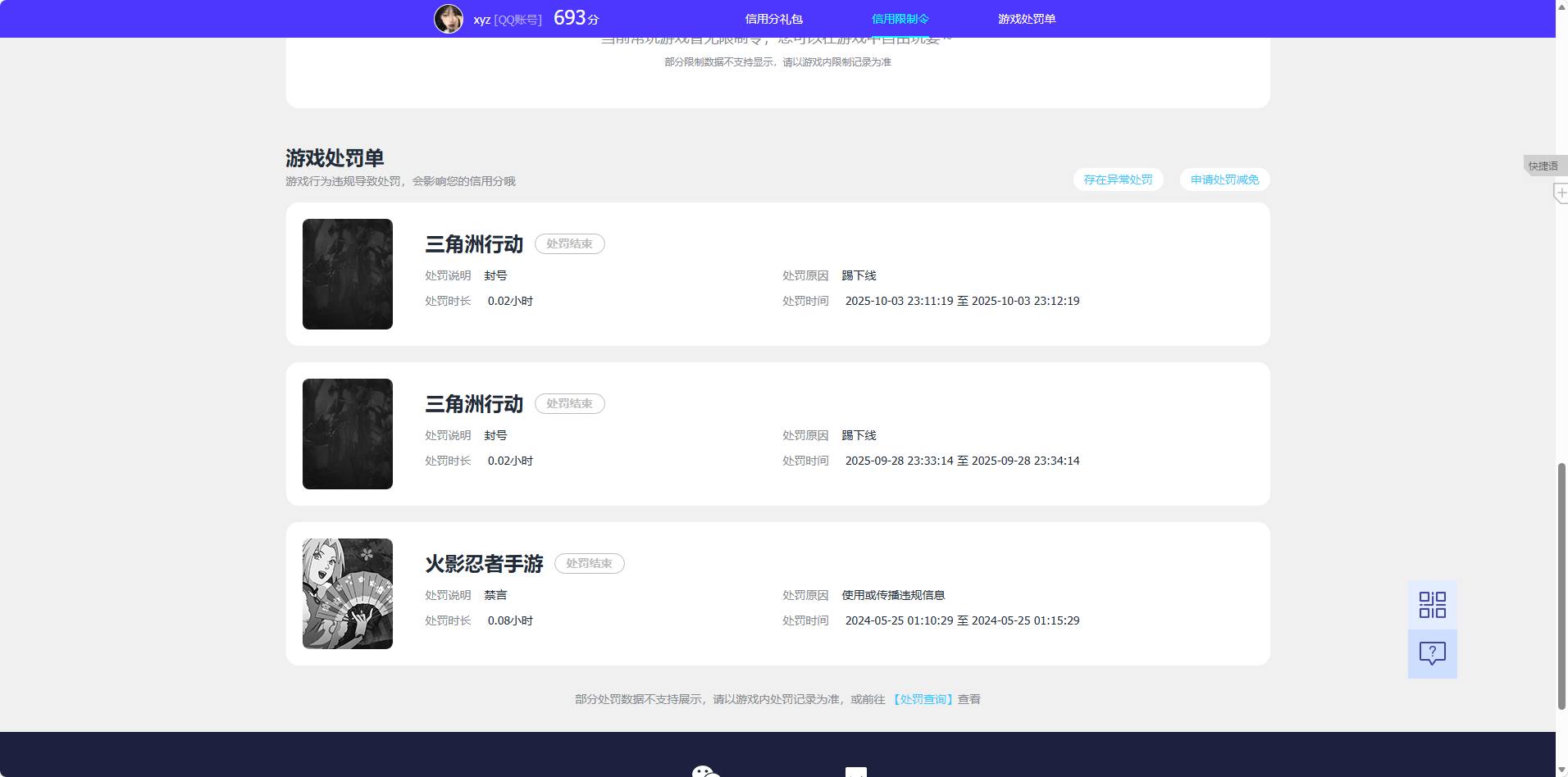Select the 三角洲行动 thumbnail dated 2025-10-03
This screenshot has width=1568, height=777.
[x=348, y=274]
